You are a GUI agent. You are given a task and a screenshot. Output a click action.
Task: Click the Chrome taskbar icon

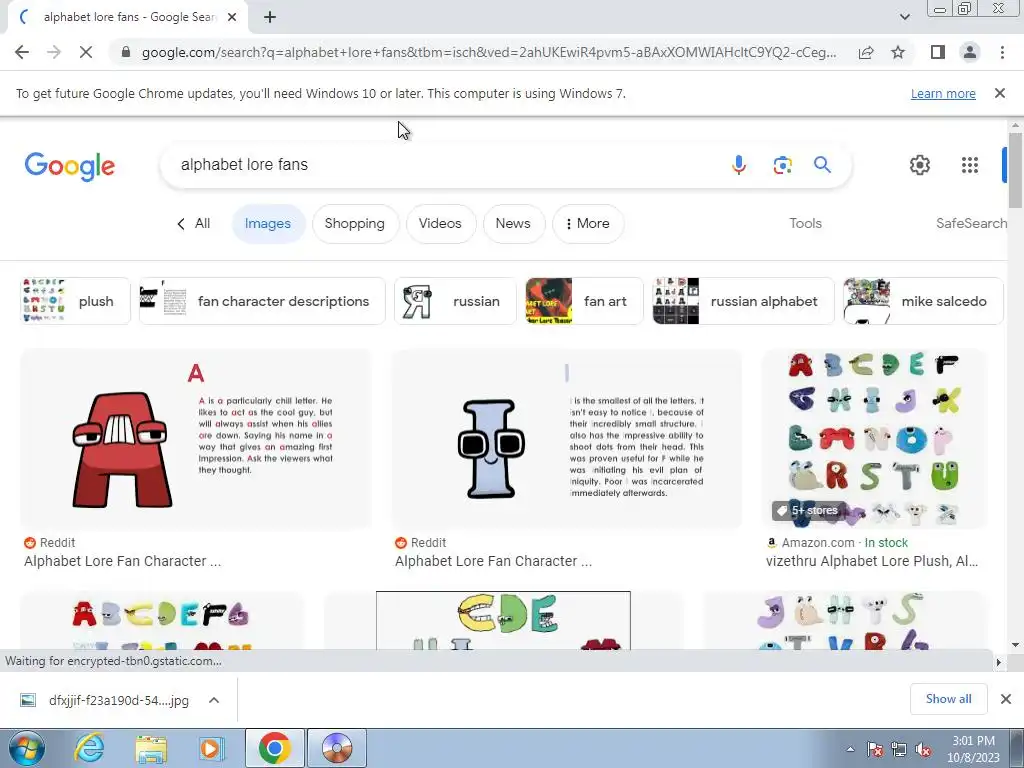point(275,748)
